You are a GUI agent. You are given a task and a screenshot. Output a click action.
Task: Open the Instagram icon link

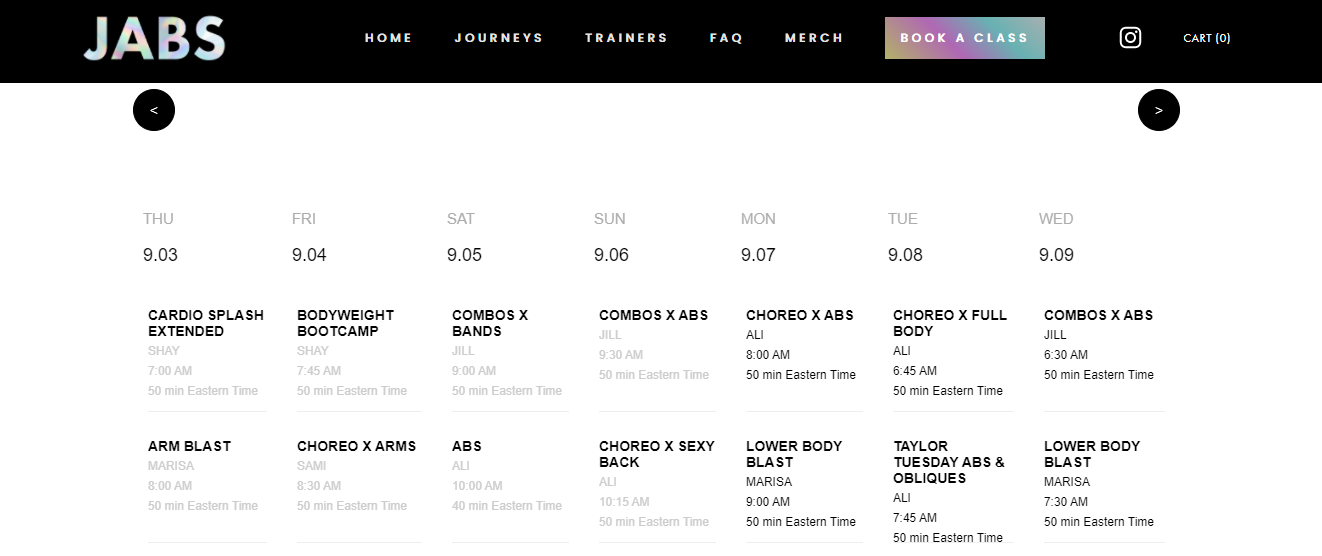coord(1130,38)
